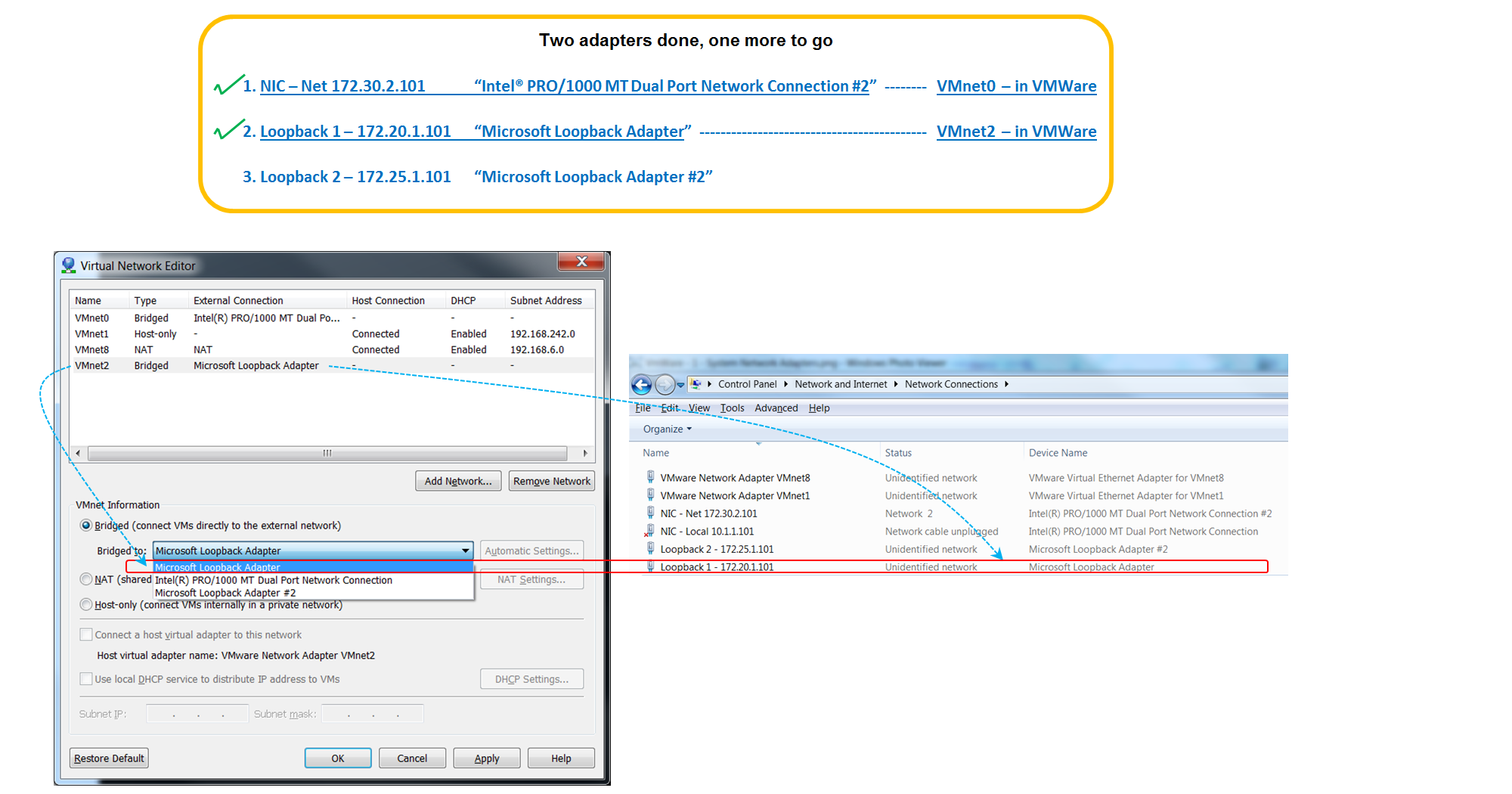Open the Organize dropdown menu
1512x794 pixels.
pyautogui.click(x=665, y=429)
